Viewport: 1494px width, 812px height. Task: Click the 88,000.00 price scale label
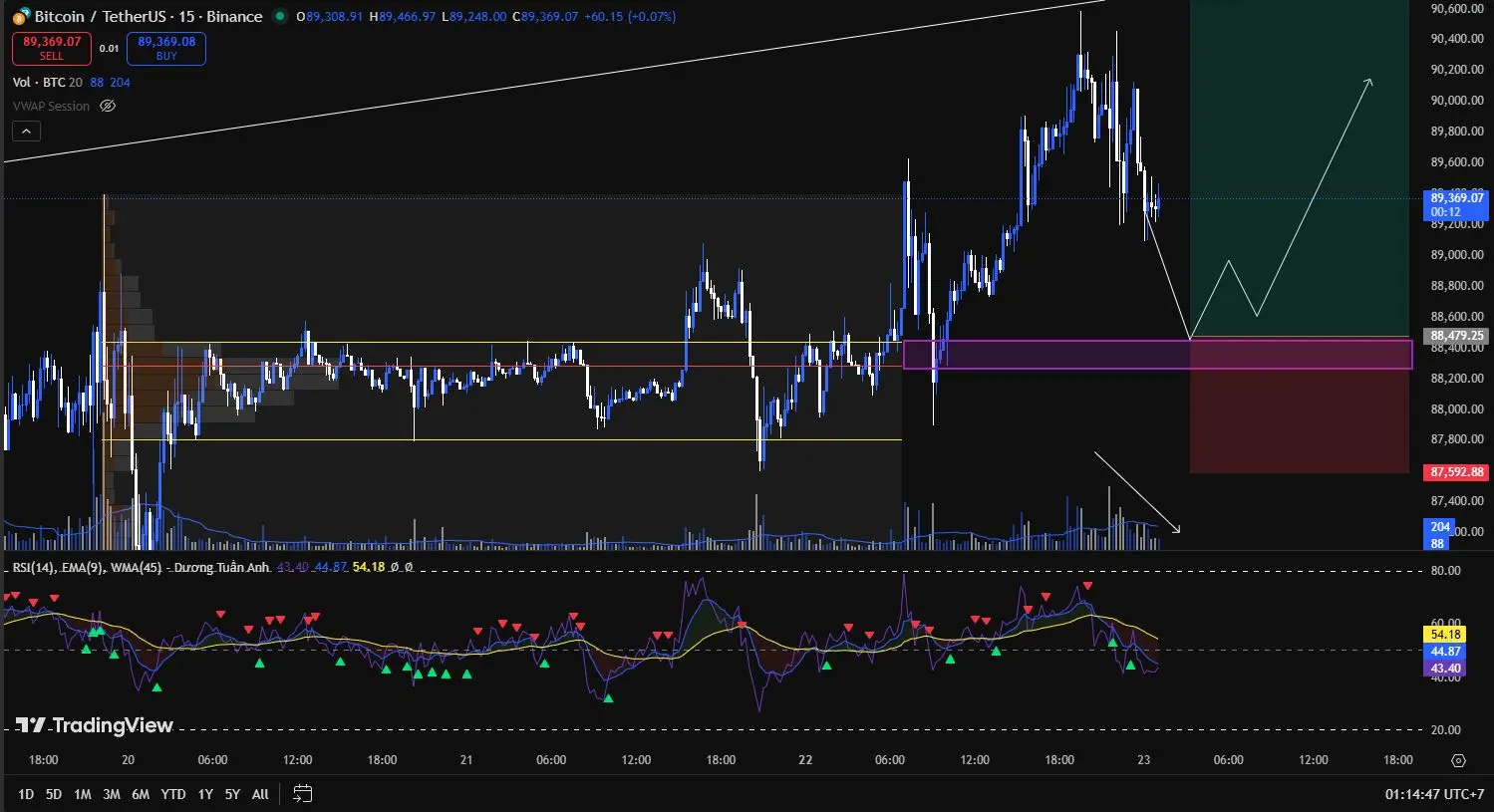(1456, 408)
